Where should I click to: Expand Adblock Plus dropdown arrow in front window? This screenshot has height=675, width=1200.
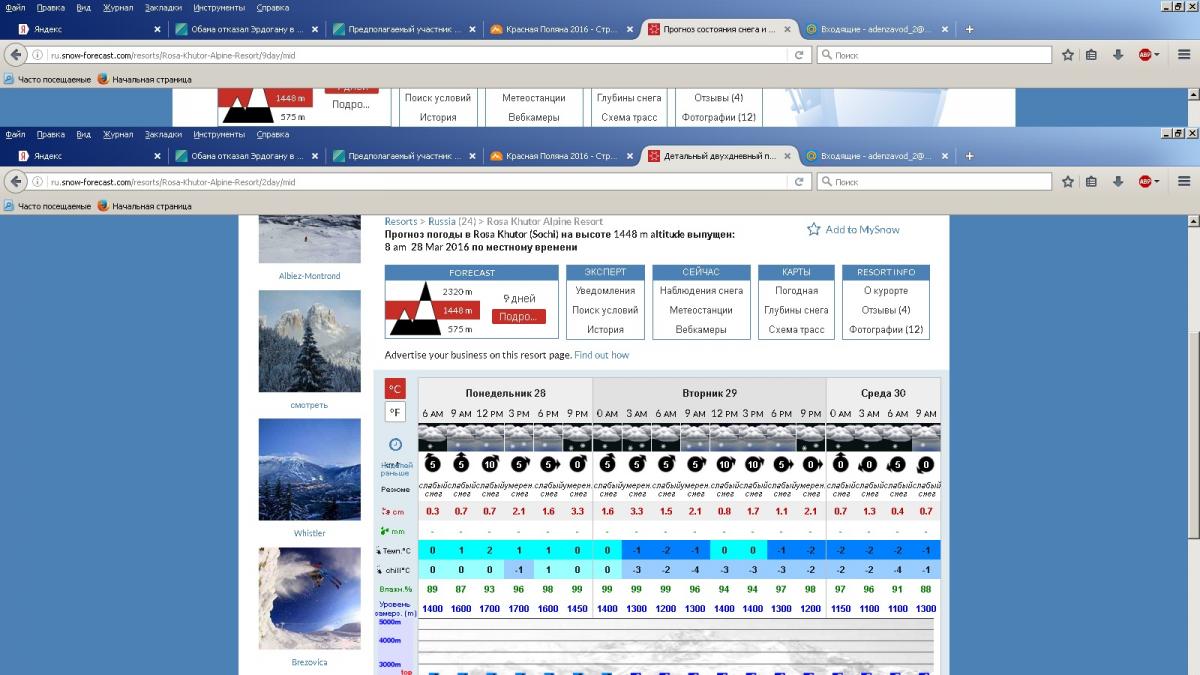[x=1157, y=182]
